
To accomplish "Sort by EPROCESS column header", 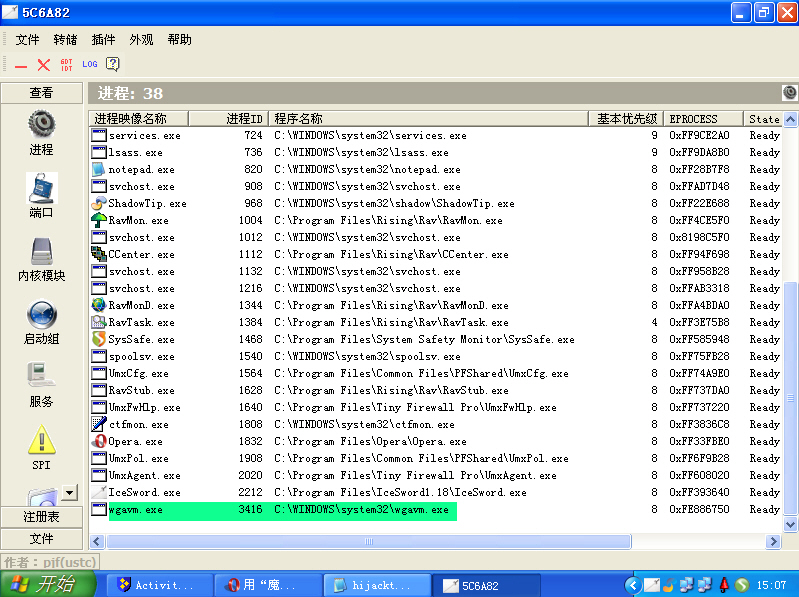I will (703, 119).
